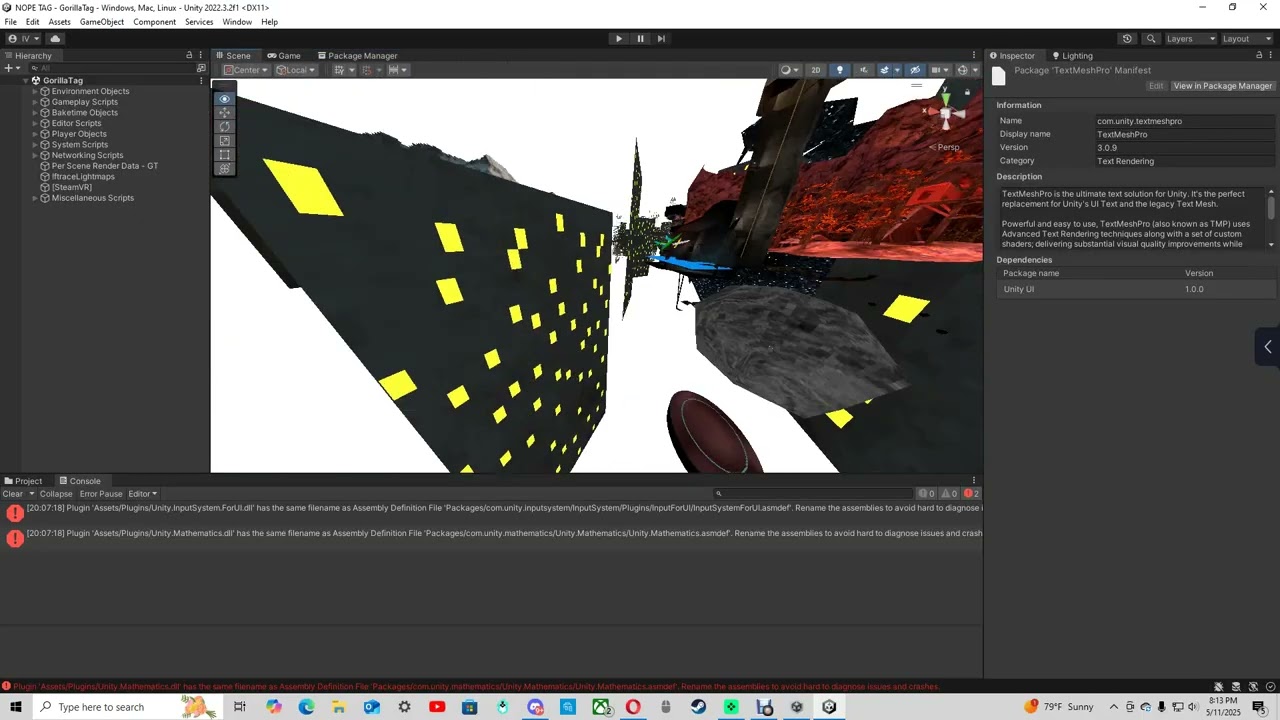
Task: Click the orientation gizmo lock icon
Action: [967, 92]
